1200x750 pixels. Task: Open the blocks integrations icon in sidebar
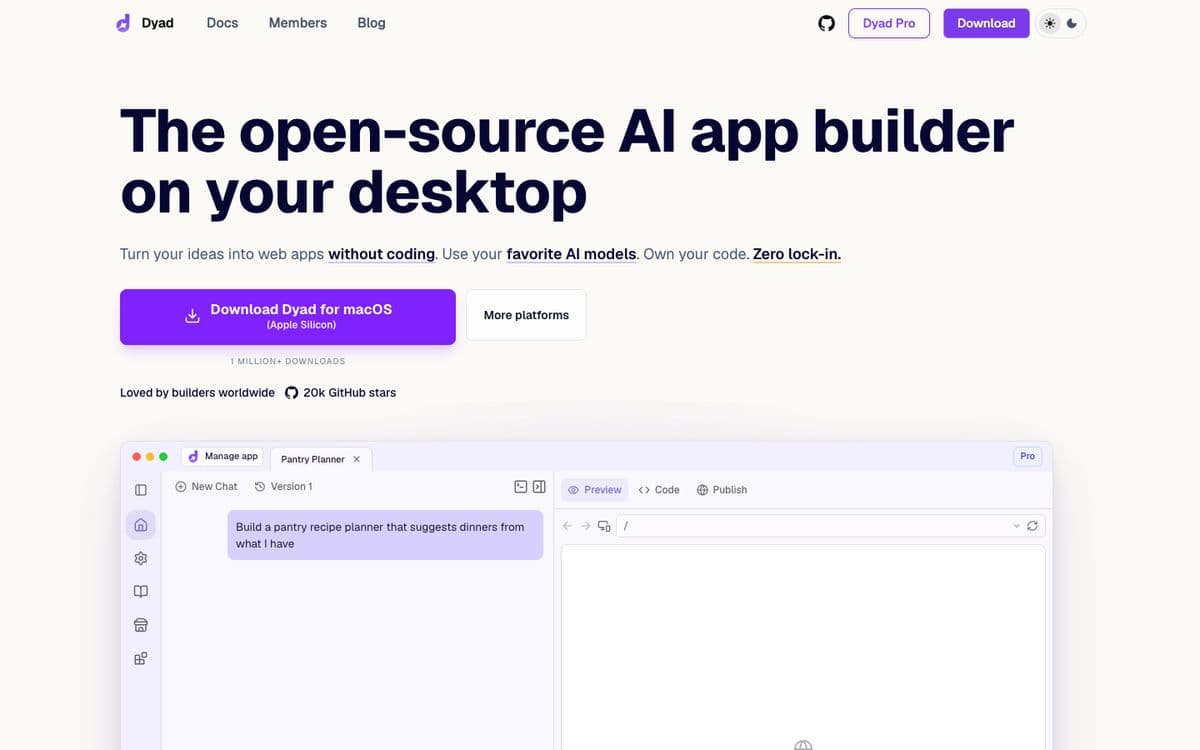point(141,659)
